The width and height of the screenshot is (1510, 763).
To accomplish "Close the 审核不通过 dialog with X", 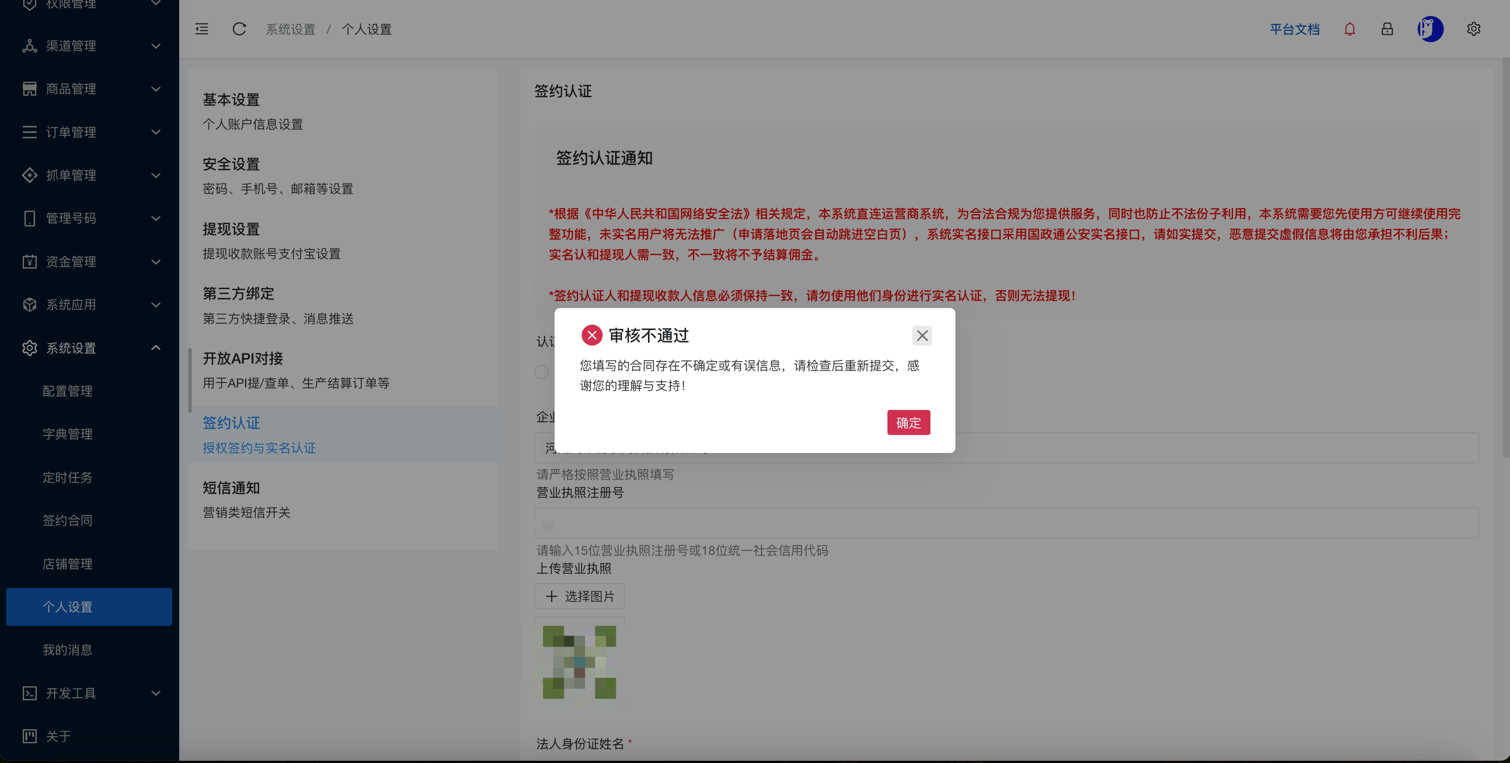I will click(x=922, y=336).
